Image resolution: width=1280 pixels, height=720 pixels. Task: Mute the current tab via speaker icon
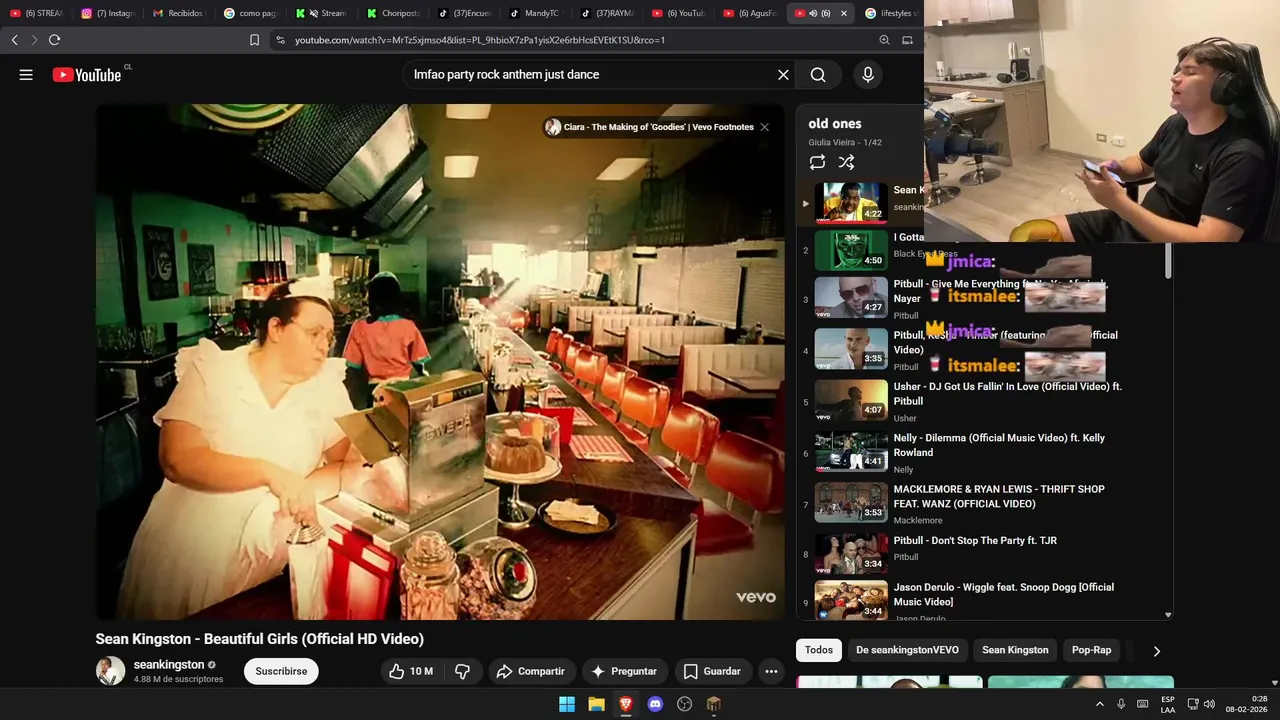point(813,13)
